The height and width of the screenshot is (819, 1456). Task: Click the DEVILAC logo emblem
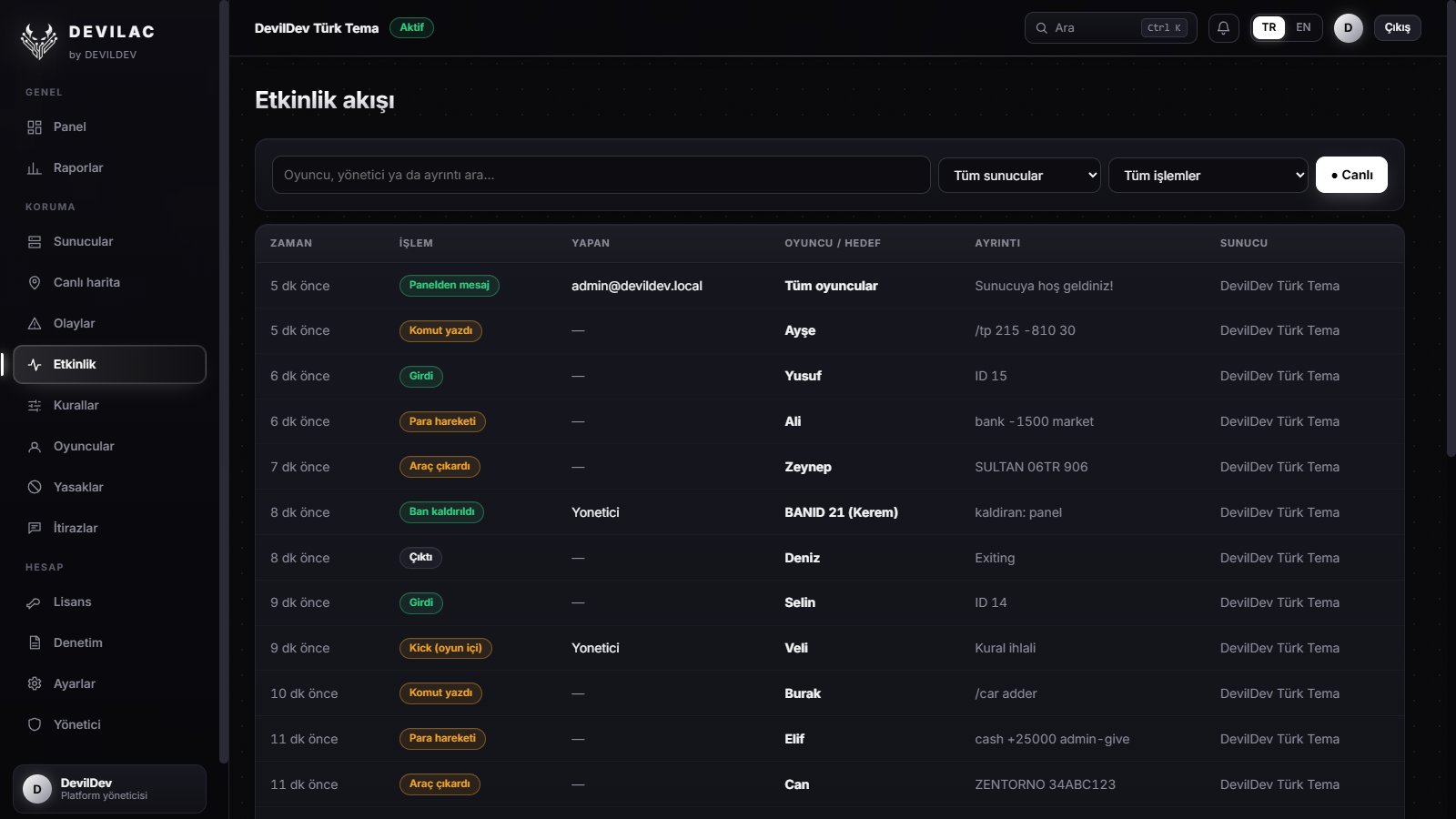point(39,41)
